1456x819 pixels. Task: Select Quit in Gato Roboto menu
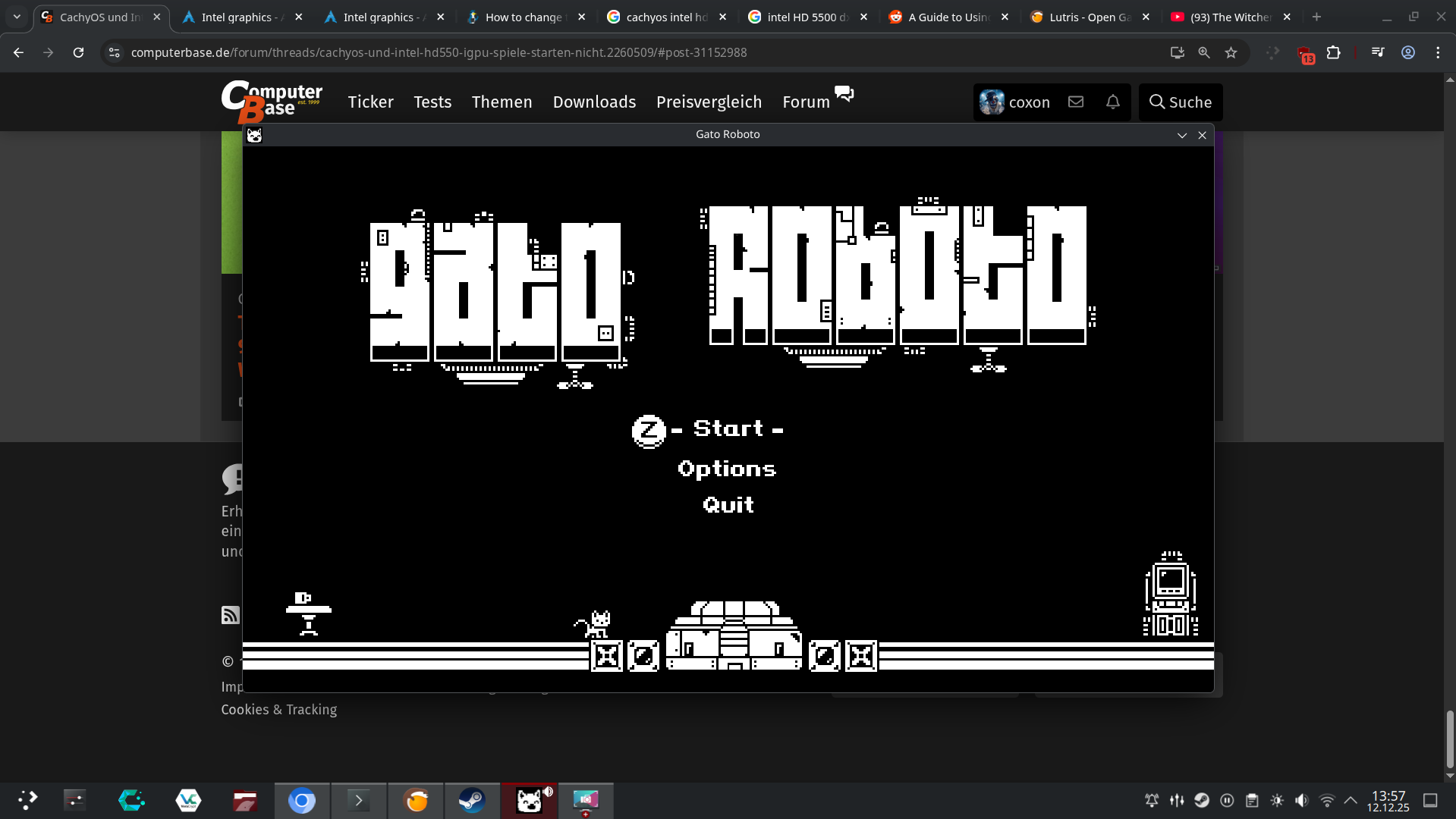(x=728, y=505)
